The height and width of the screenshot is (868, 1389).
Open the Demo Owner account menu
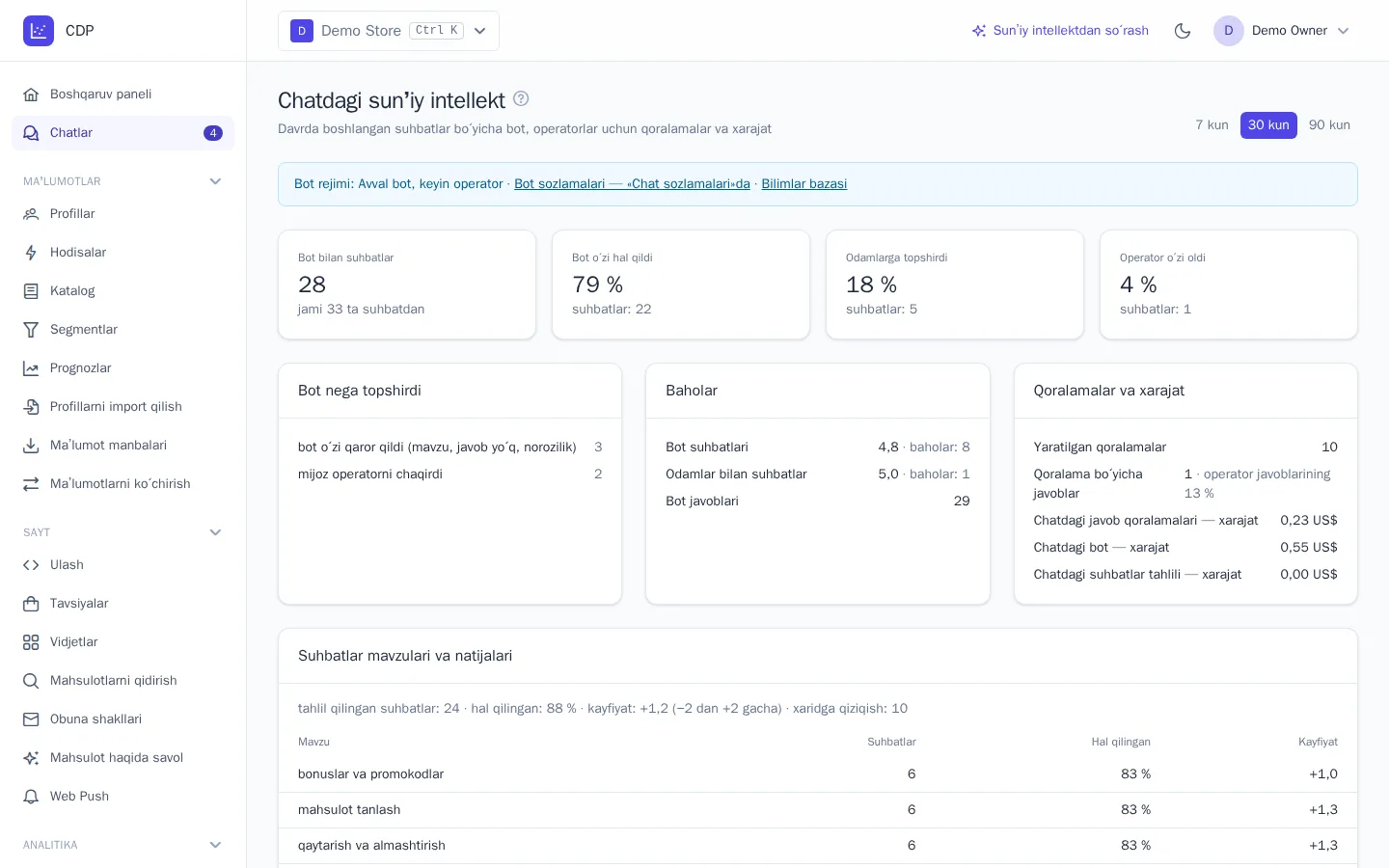point(1282,31)
